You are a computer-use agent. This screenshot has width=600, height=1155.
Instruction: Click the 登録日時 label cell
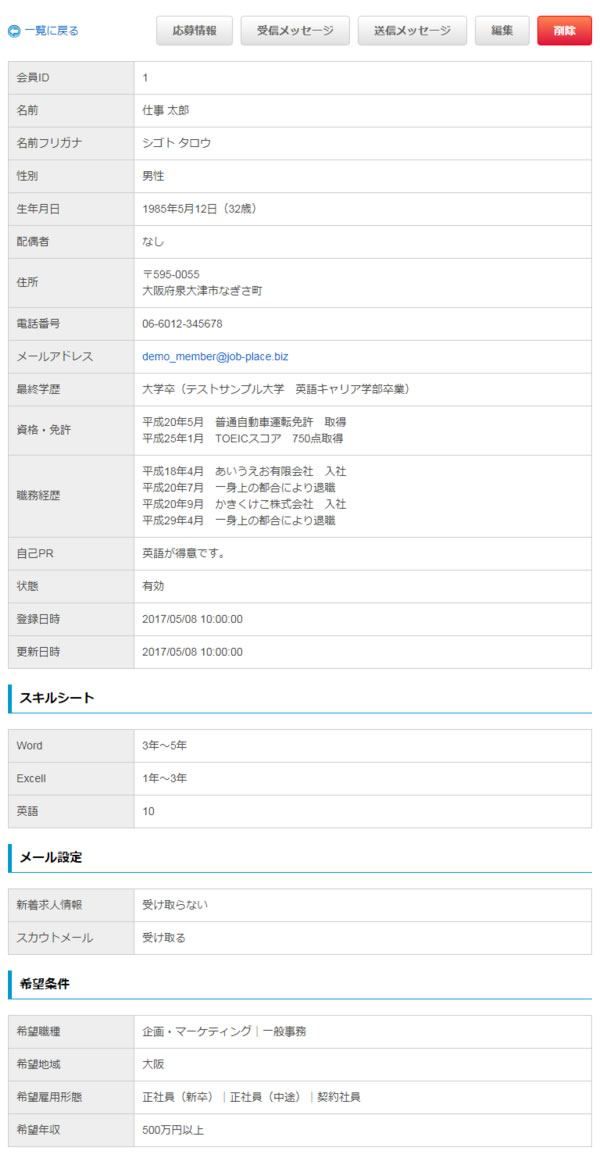click(71, 619)
